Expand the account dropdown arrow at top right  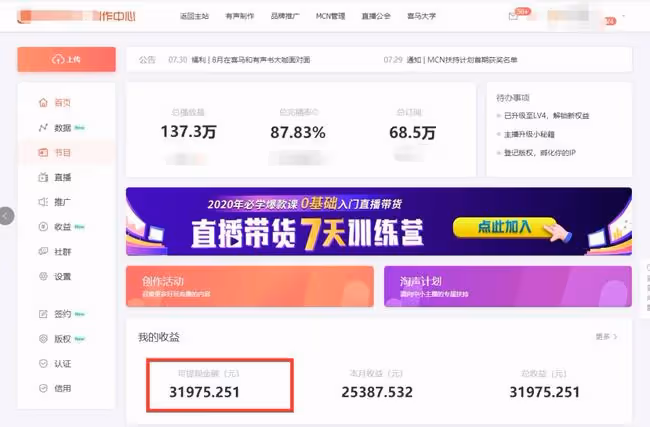pyautogui.click(x=623, y=17)
